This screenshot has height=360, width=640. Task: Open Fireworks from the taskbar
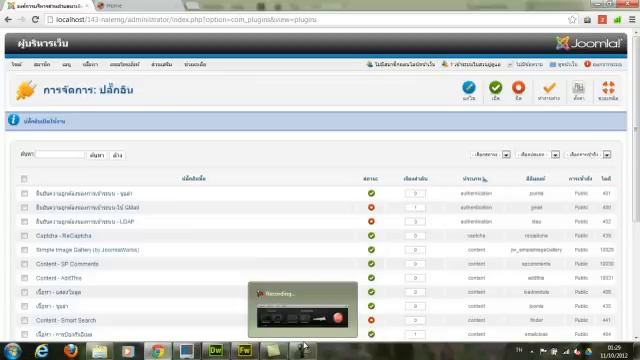244,351
